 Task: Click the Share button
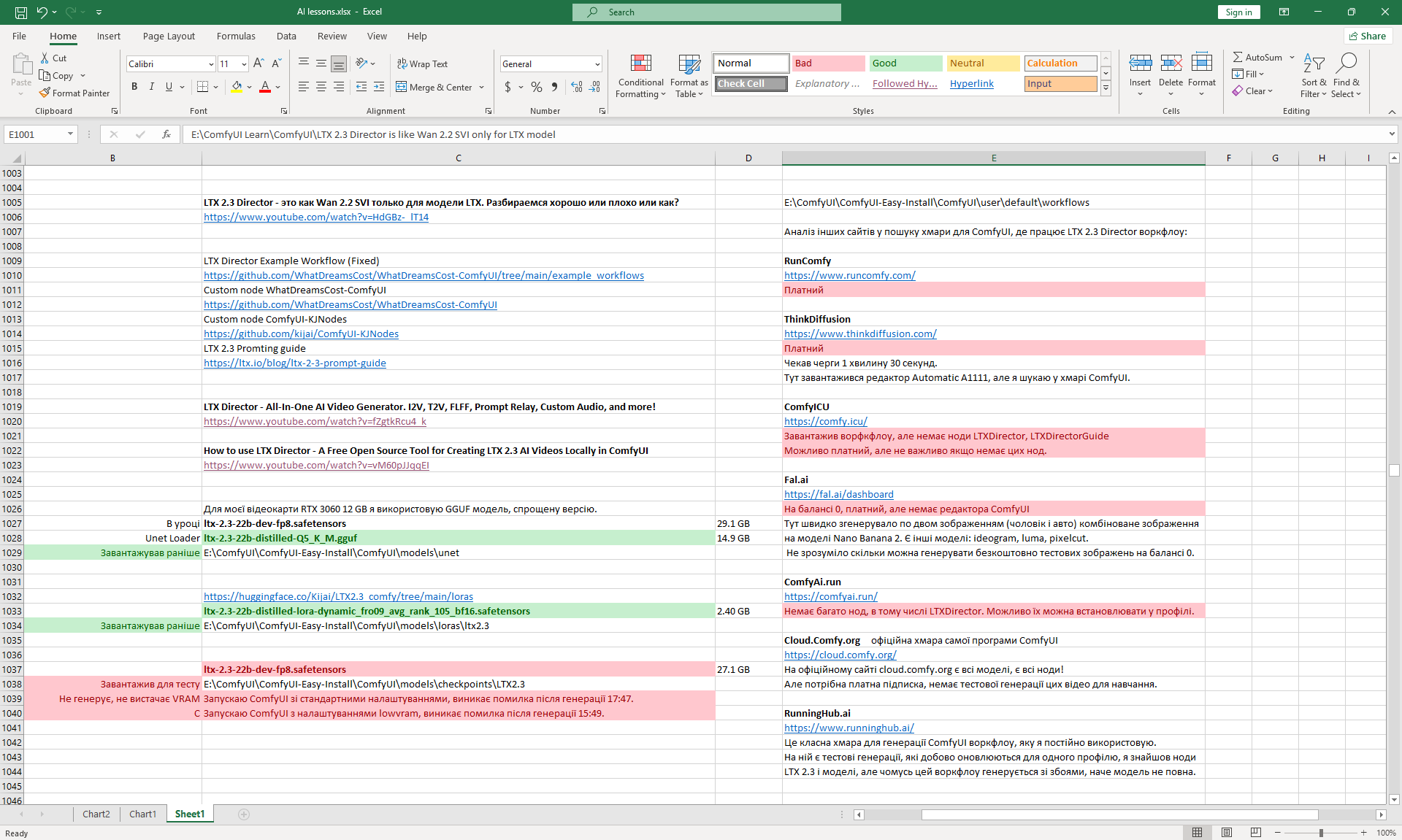[x=1368, y=36]
